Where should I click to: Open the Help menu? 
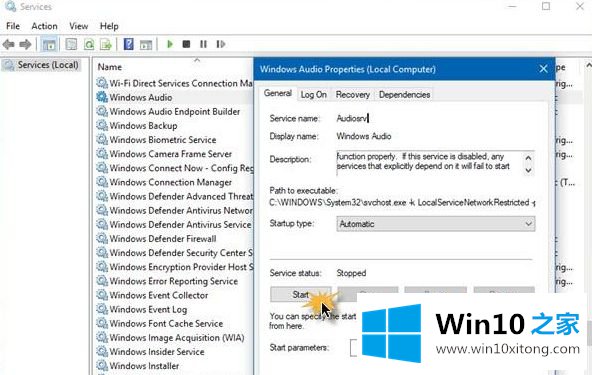(x=109, y=26)
